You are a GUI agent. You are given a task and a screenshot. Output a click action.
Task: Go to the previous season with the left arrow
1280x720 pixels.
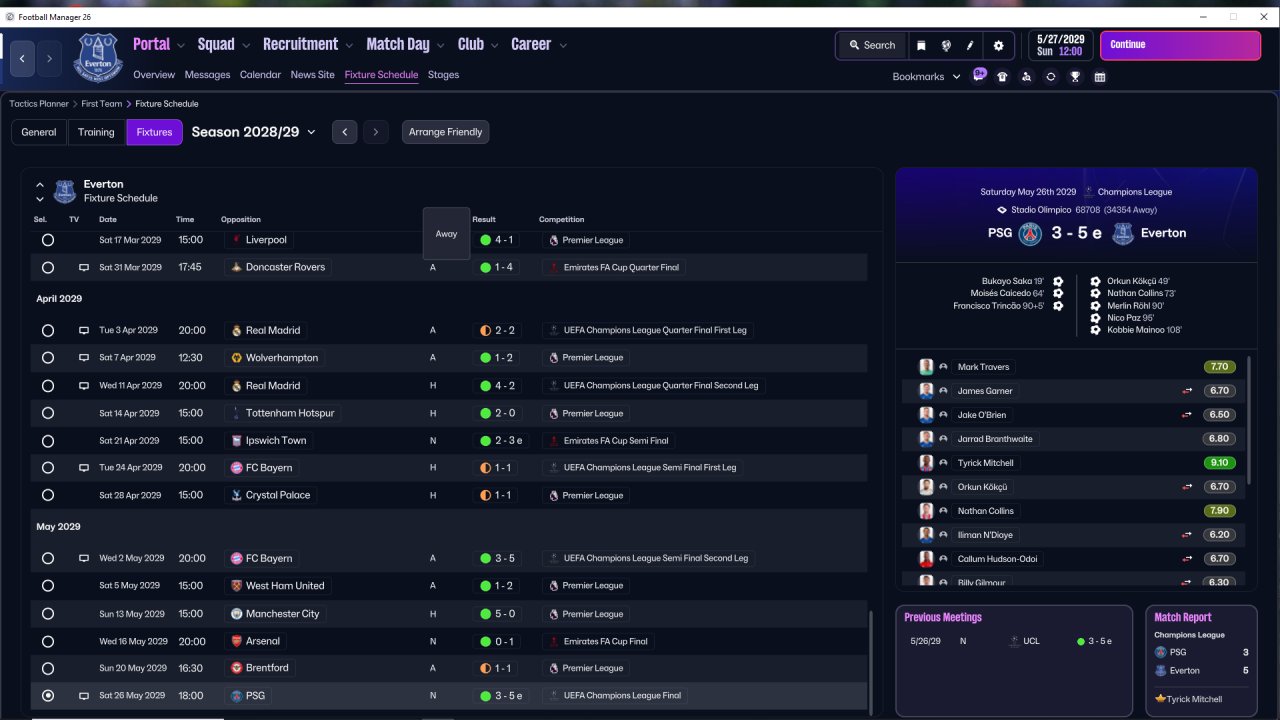coord(344,132)
